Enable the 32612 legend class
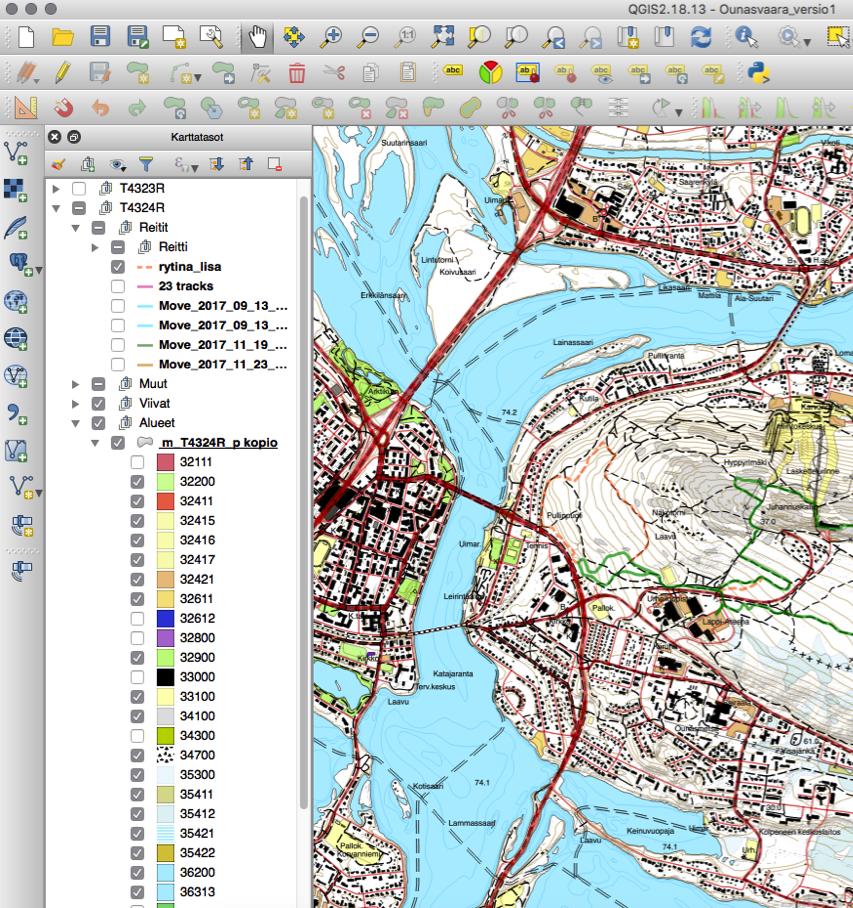 coord(137,618)
